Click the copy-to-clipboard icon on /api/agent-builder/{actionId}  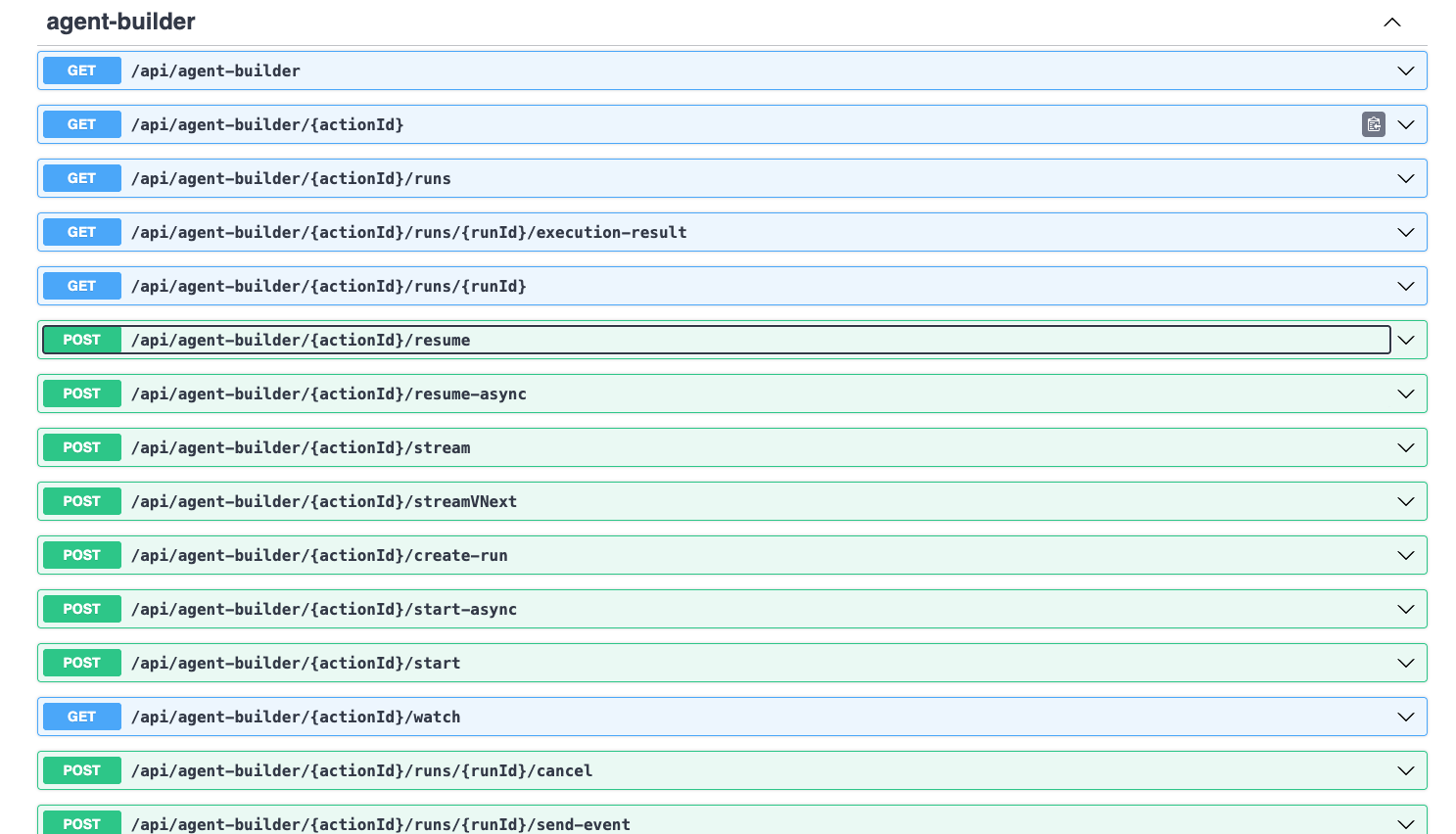coord(1373,124)
